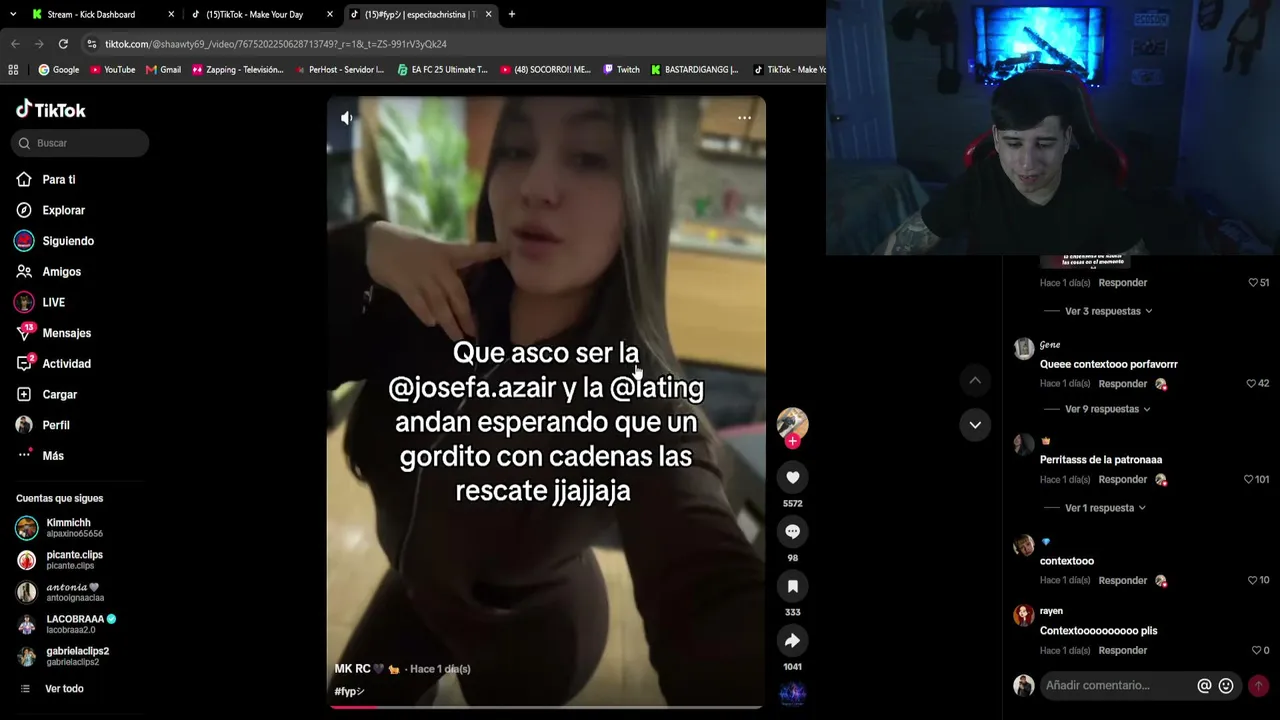Viewport: 1280px width, 720px height.
Task: Open the spinning music disc icon
Action: pyautogui.click(x=792, y=693)
